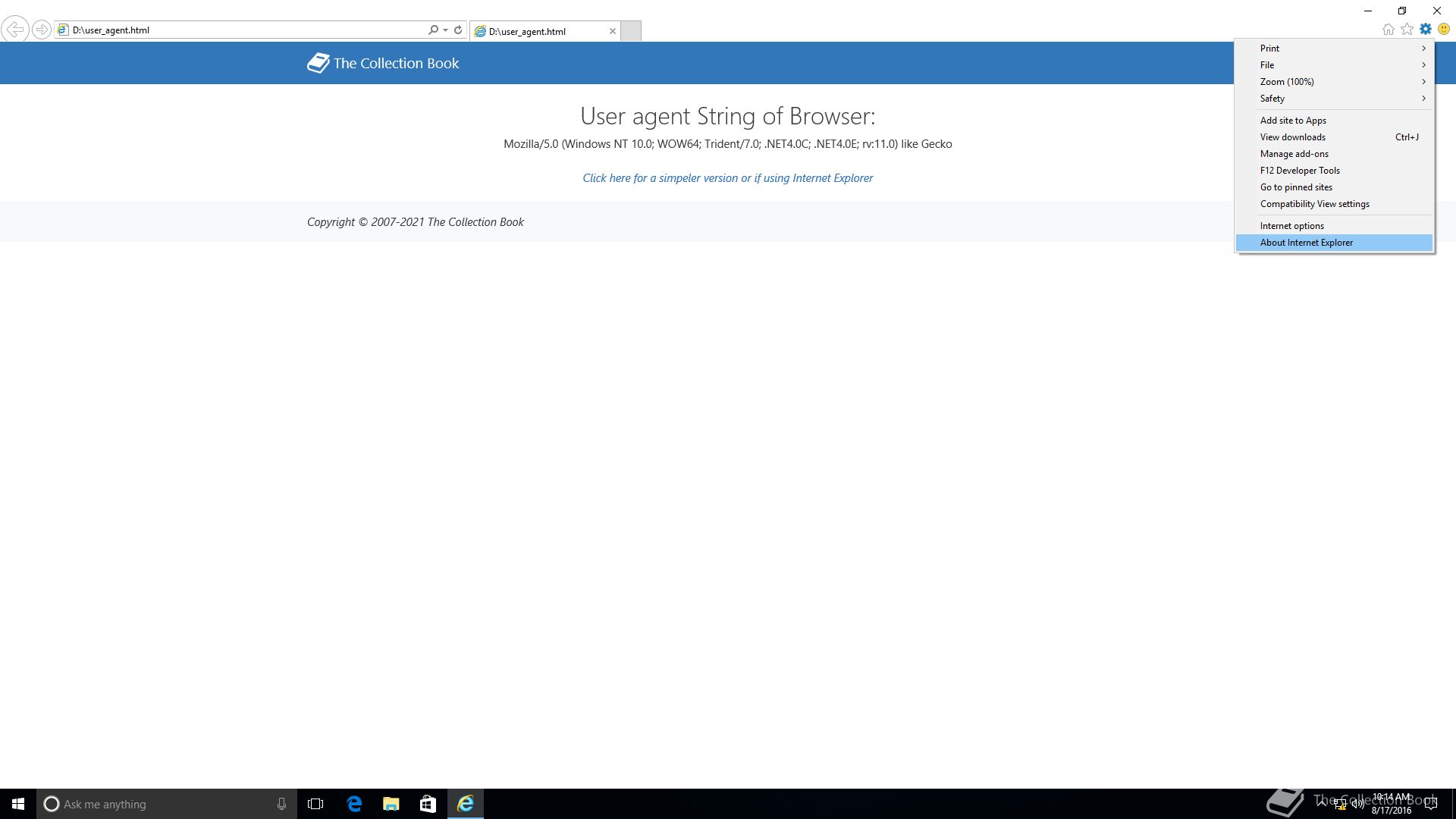Screen dimensions: 1456x819
Task: Click the Tools gear icon
Action: point(1426,29)
